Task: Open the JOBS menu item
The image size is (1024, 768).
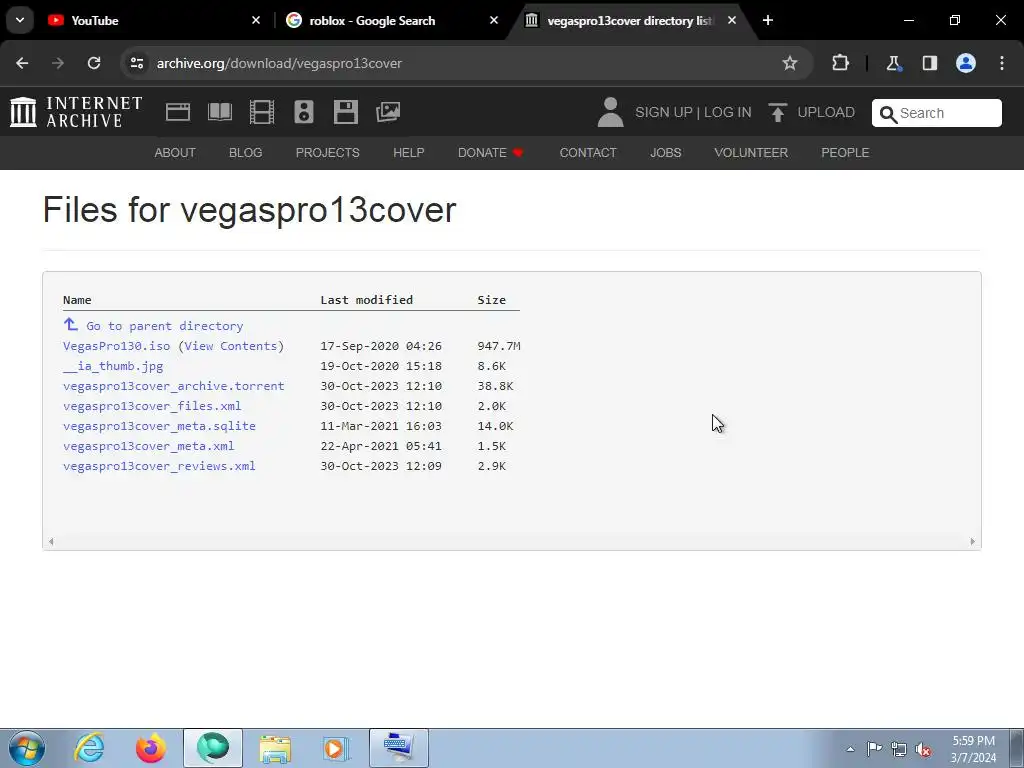Action: coord(665,153)
